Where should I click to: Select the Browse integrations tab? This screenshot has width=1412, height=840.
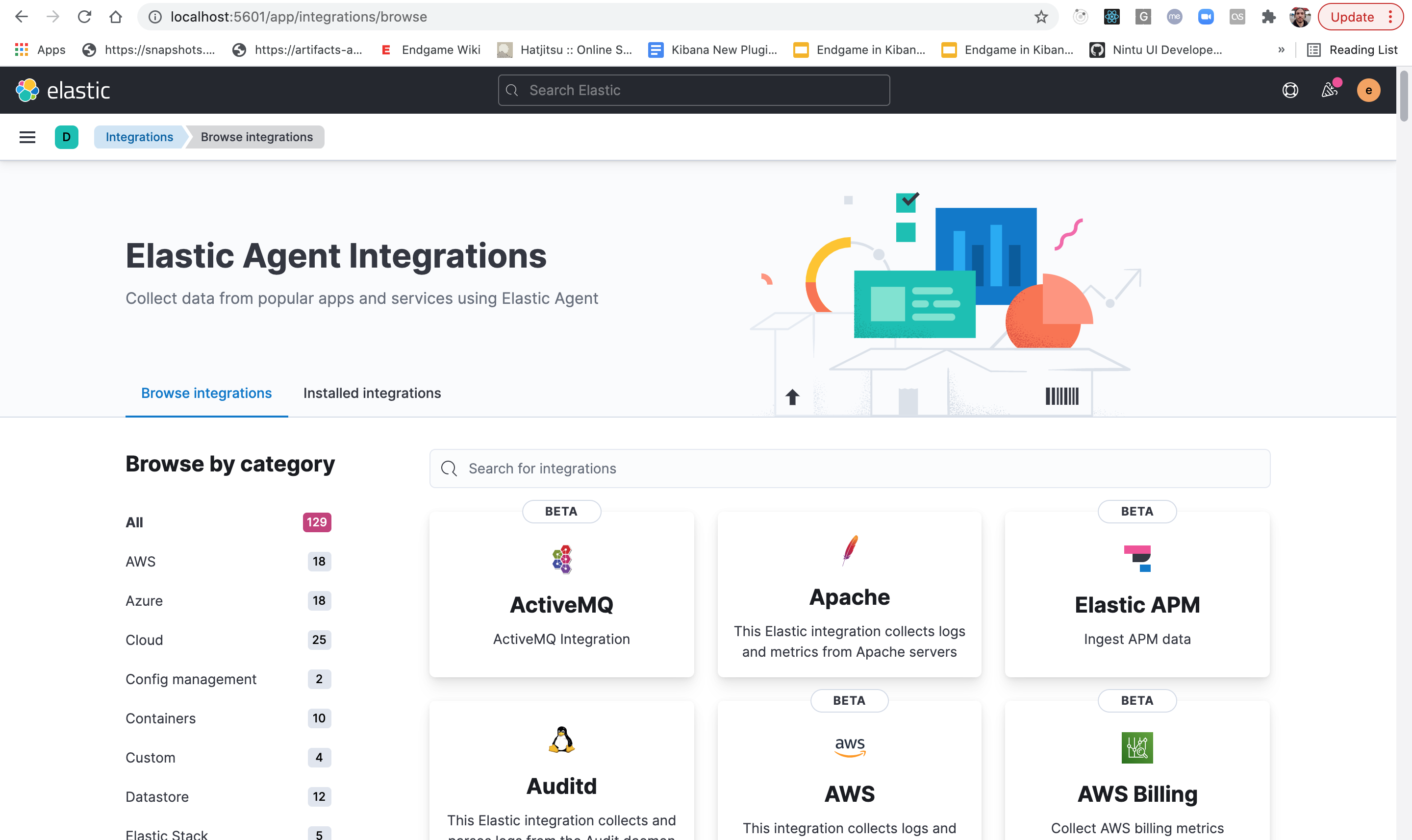[206, 393]
